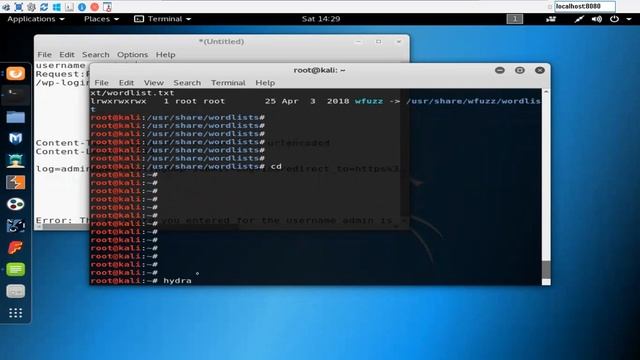The width and height of the screenshot is (640, 360).
Task: Show all applications grid in the dock
Action: click(x=16, y=313)
